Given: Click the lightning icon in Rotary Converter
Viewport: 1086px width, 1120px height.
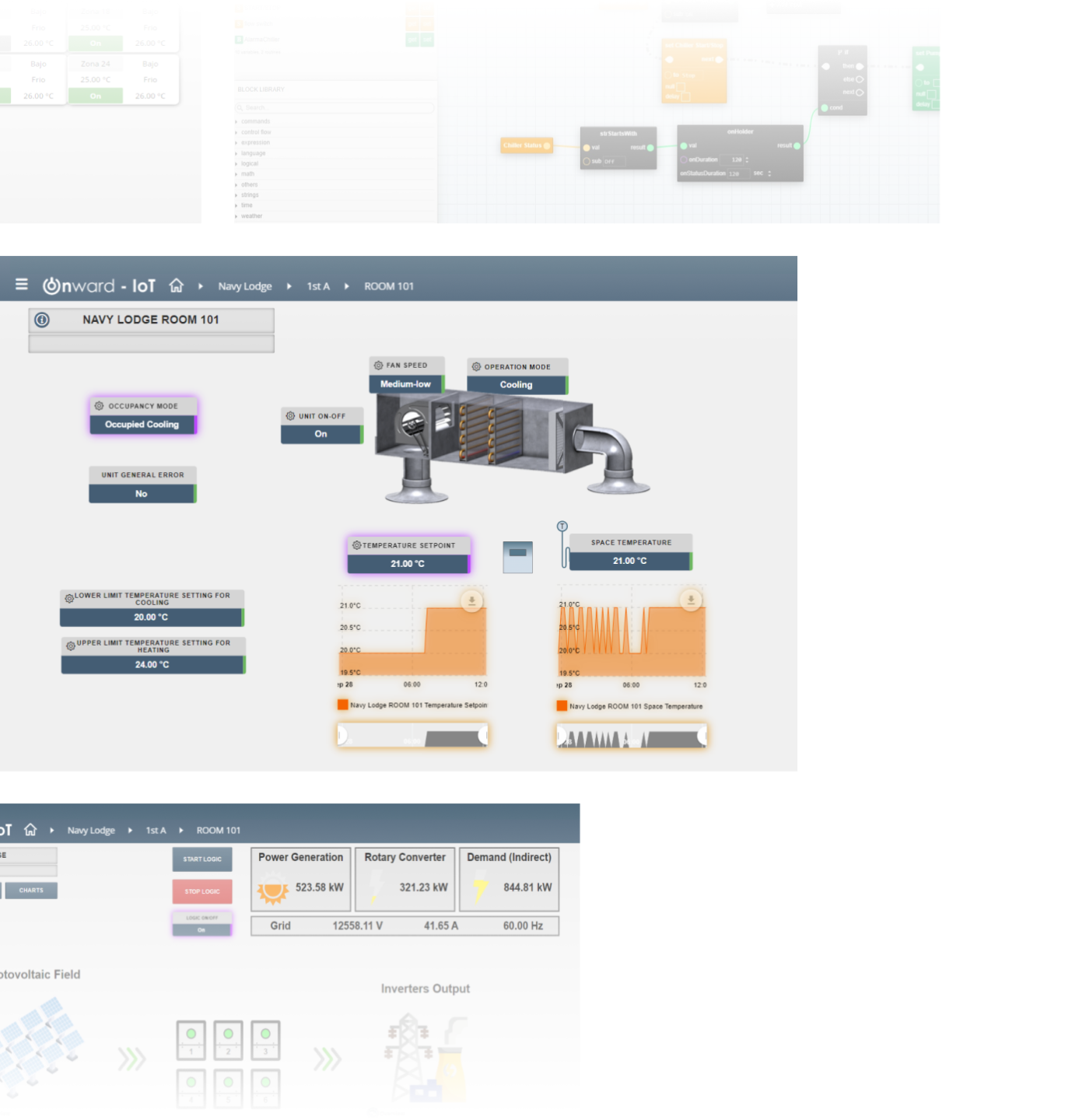Looking at the screenshot, I should [377, 888].
